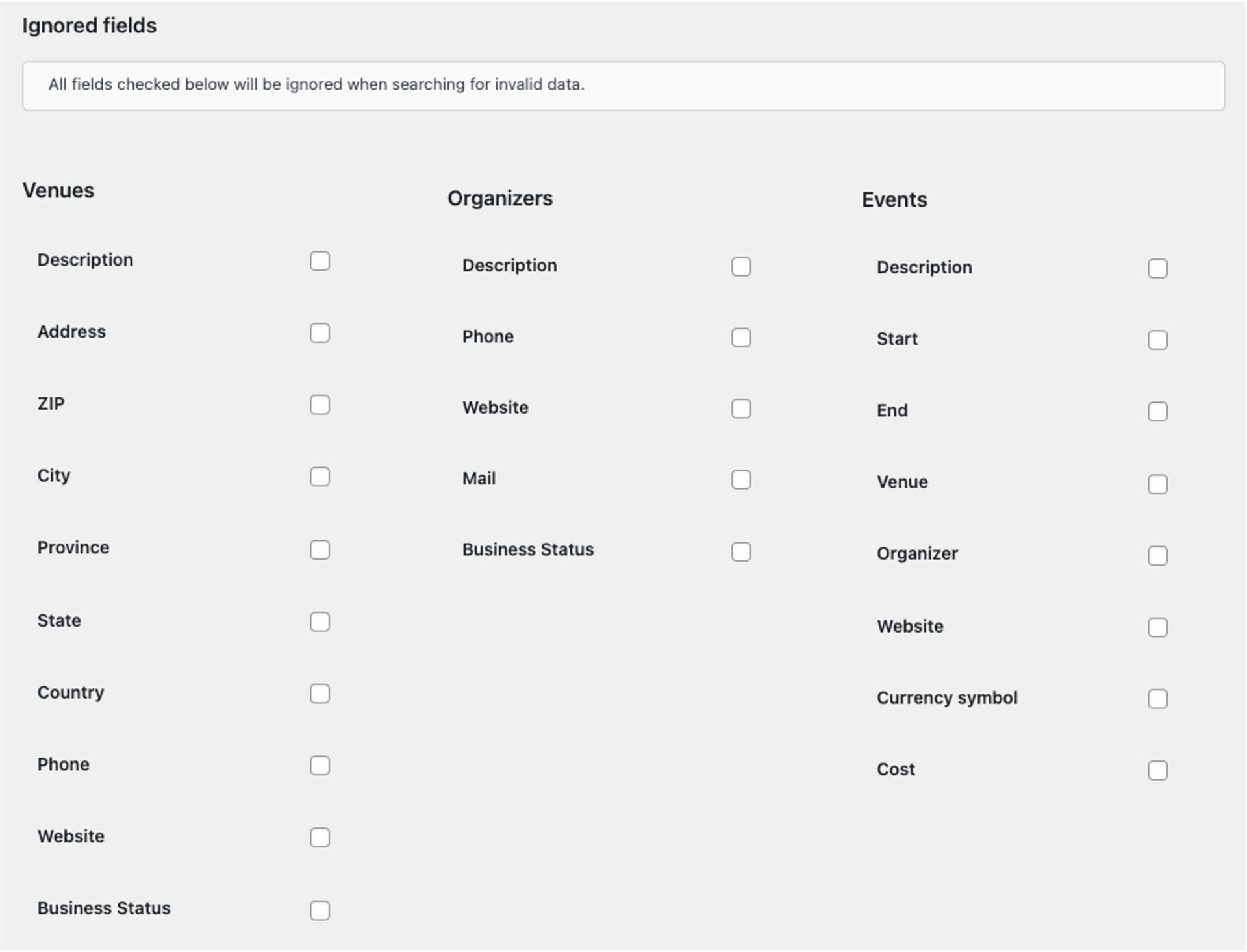Enable ignoring Website under Venues
This screenshot has width=1247, height=952.
coord(320,838)
